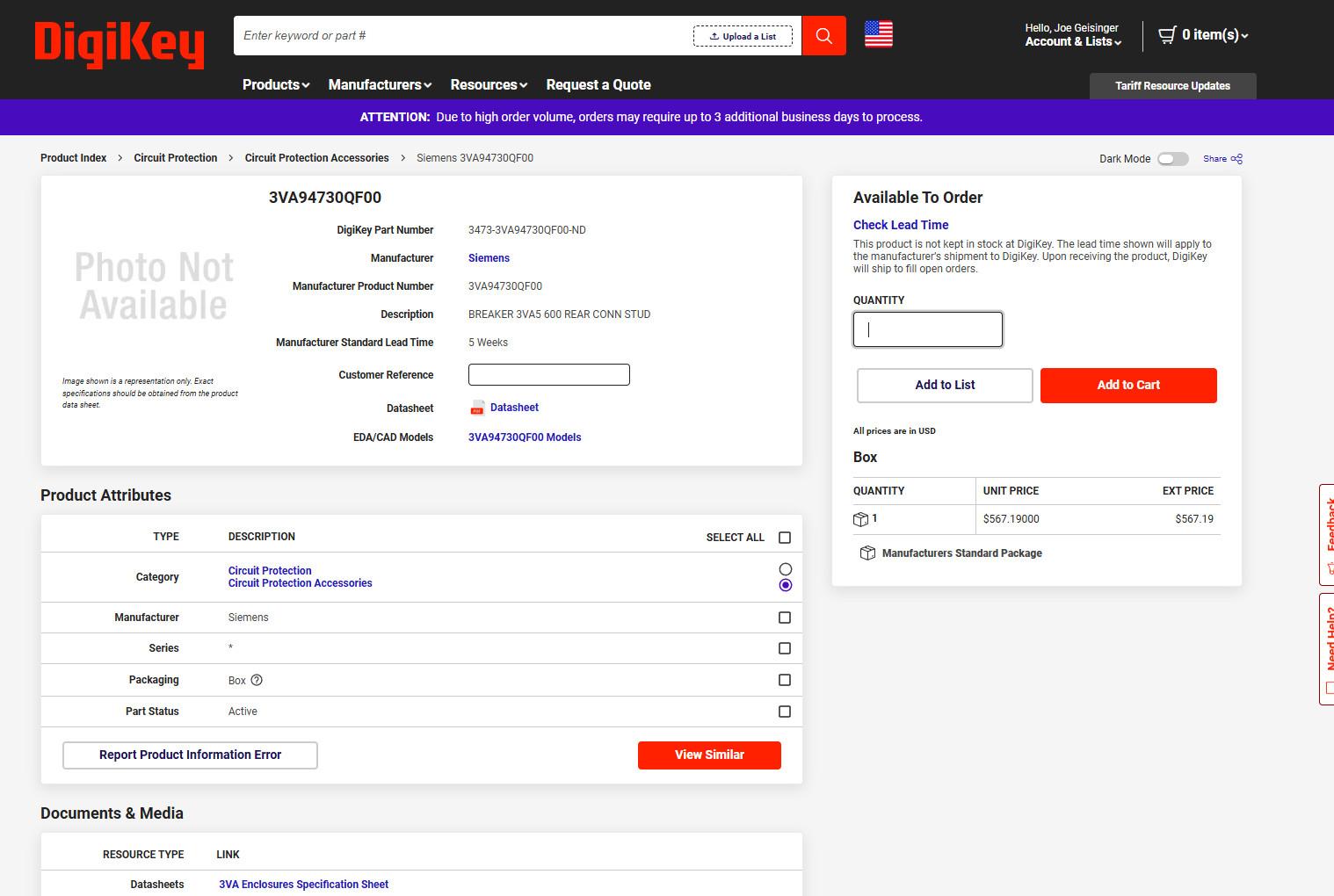The height and width of the screenshot is (896, 1334).
Task: Click the Check Lead Time link
Action: (x=901, y=225)
